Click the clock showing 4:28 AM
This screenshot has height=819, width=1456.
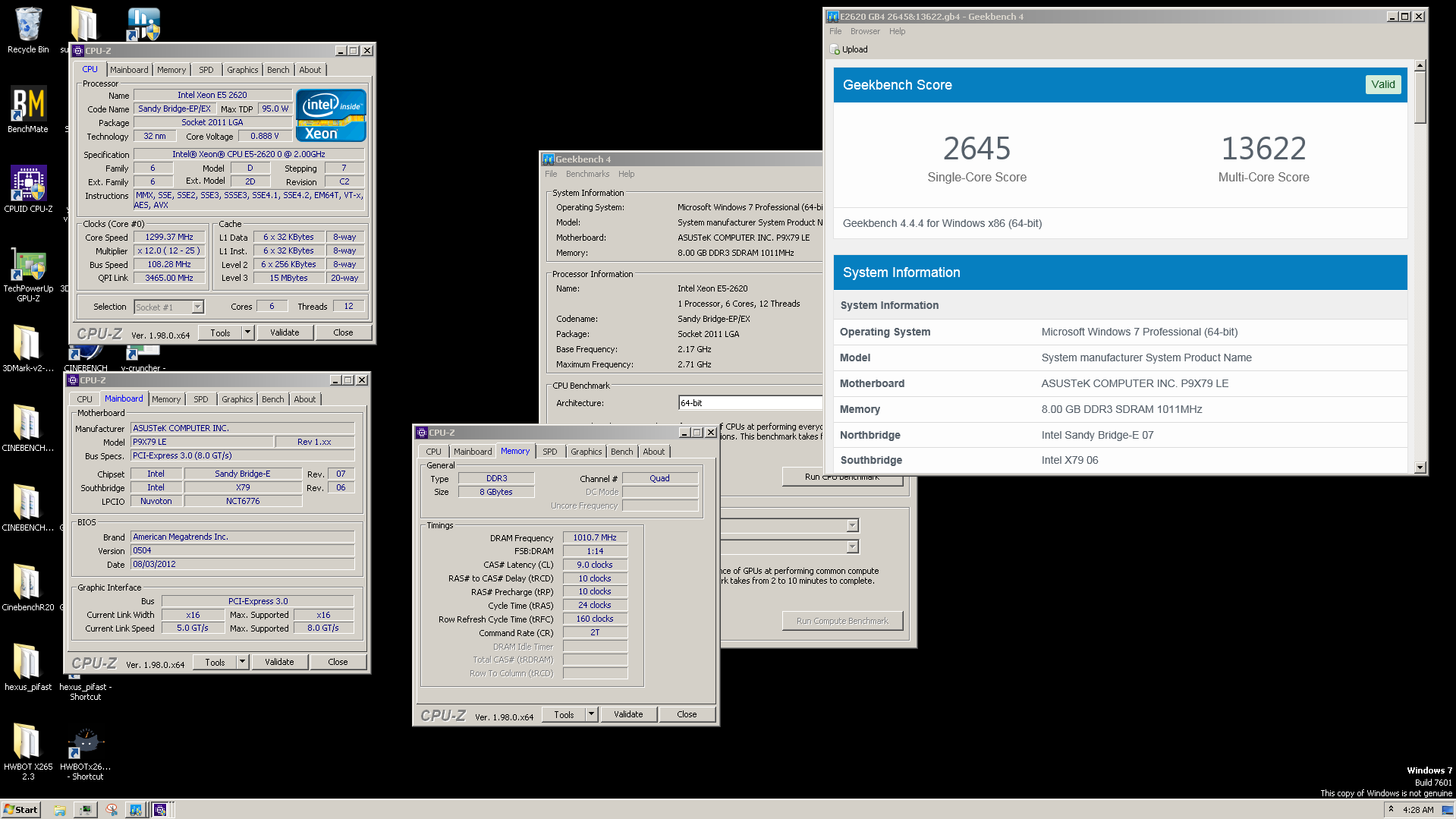pos(1418,810)
